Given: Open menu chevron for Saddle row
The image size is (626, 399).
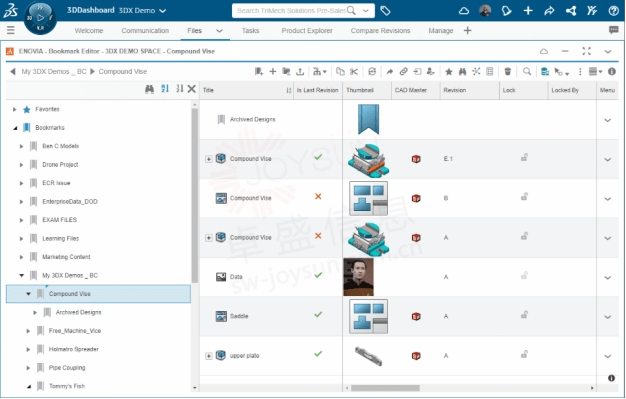Looking at the screenshot, I should click(608, 317).
